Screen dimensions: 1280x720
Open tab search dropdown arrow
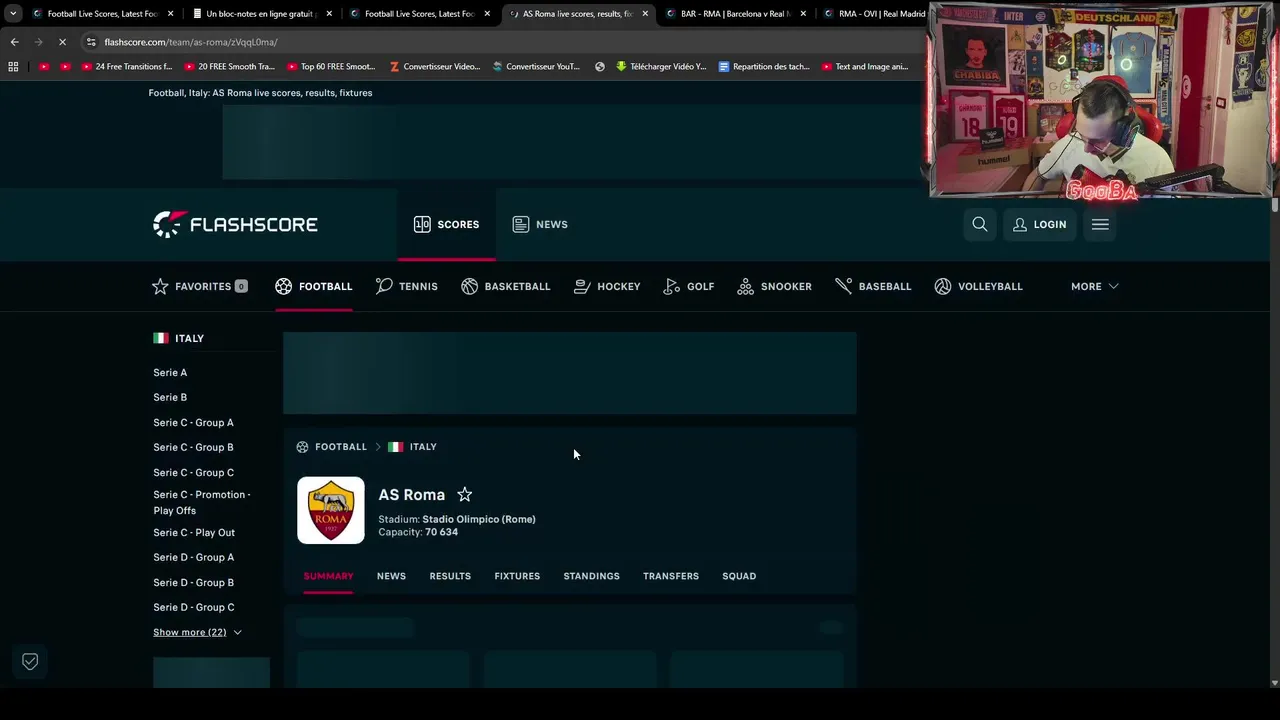(x=12, y=14)
